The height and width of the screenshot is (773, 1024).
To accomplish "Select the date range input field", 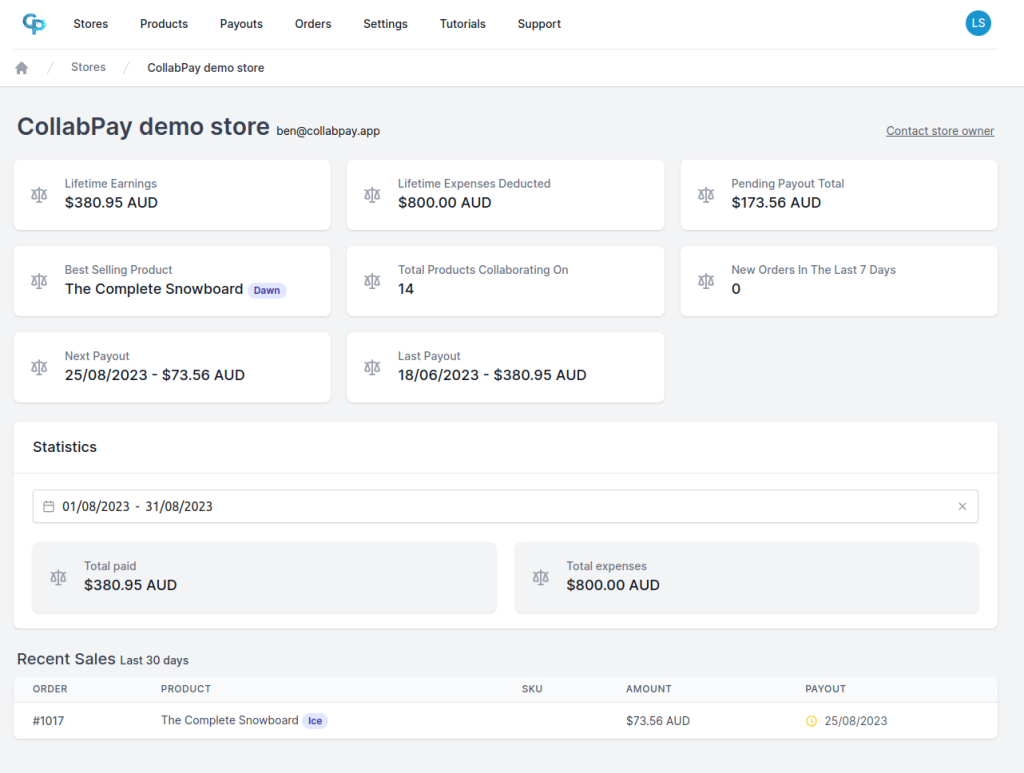I will [500, 507].
